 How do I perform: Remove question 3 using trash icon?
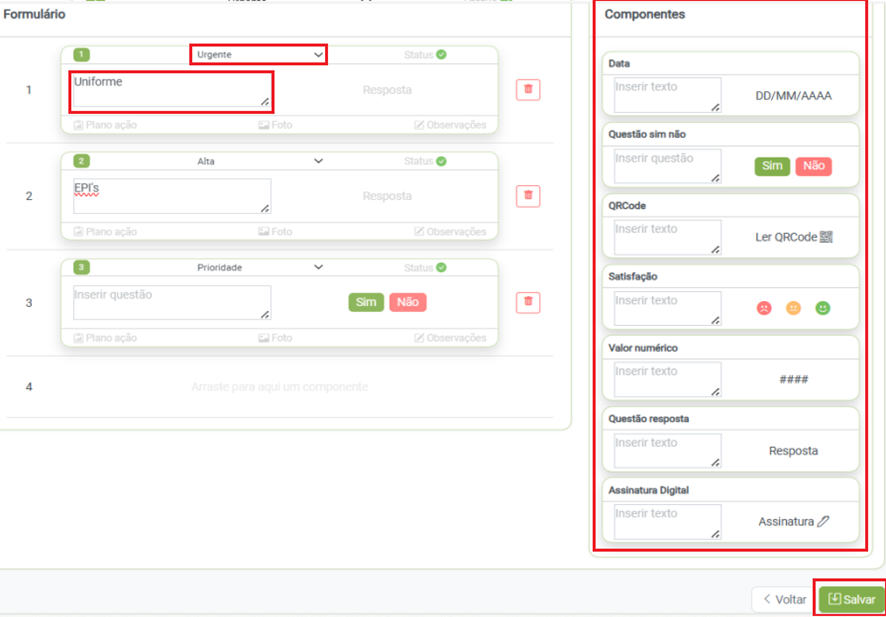tap(528, 302)
